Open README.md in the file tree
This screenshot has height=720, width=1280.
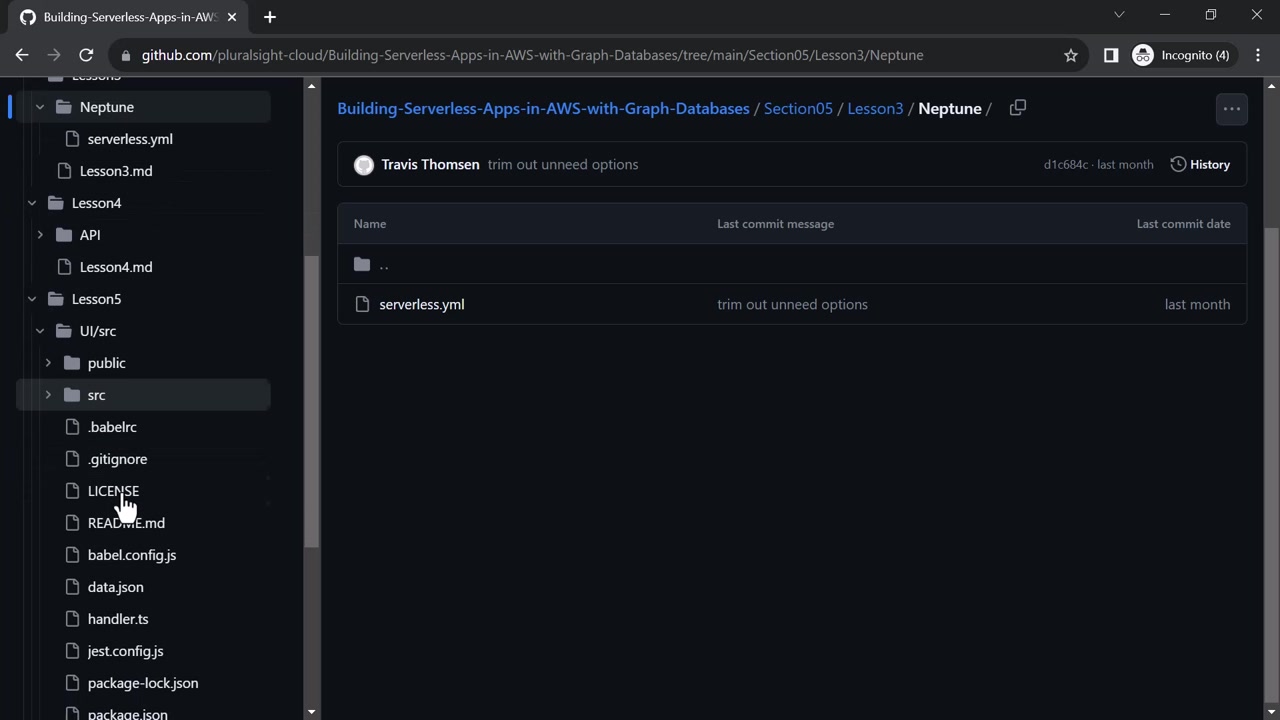tap(126, 523)
